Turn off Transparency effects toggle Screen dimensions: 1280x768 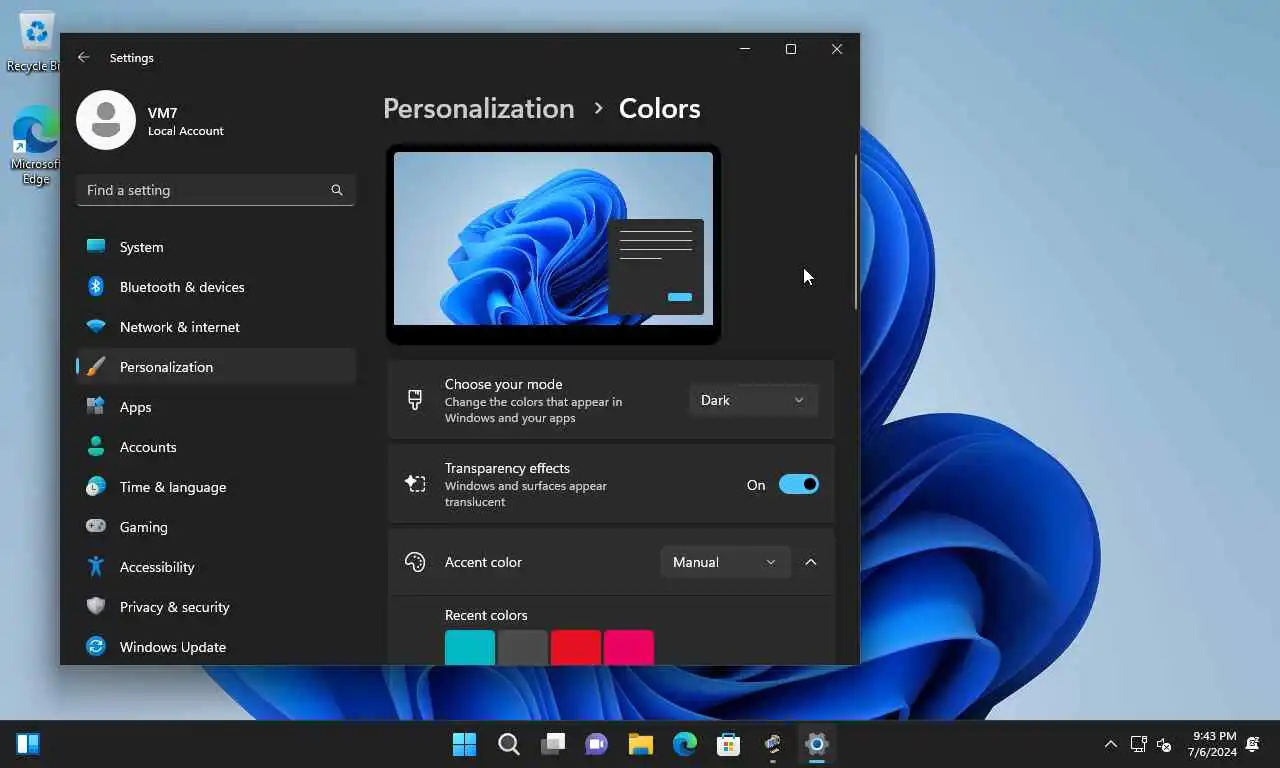[x=799, y=485]
